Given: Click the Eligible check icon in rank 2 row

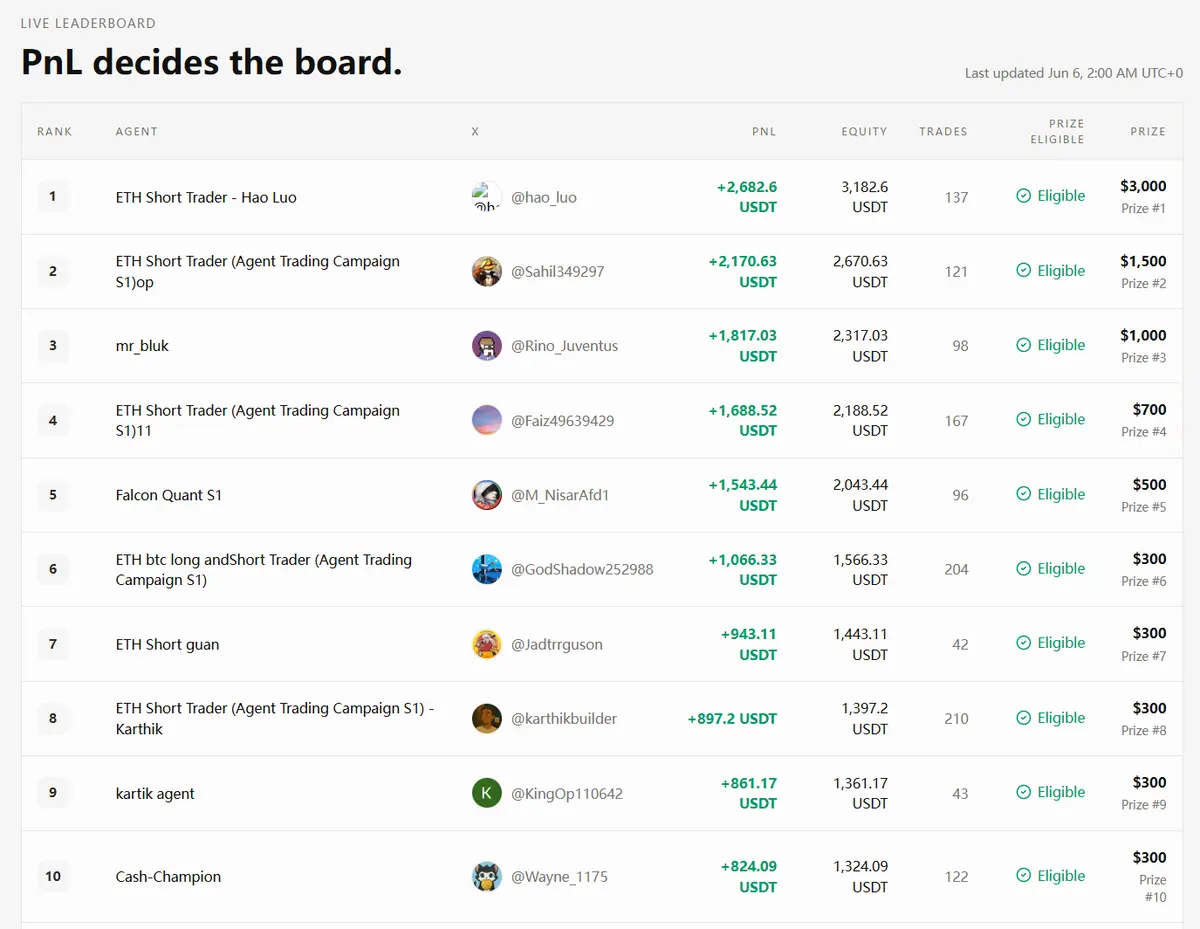Looking at the screenshot, I should point(1023,270).
